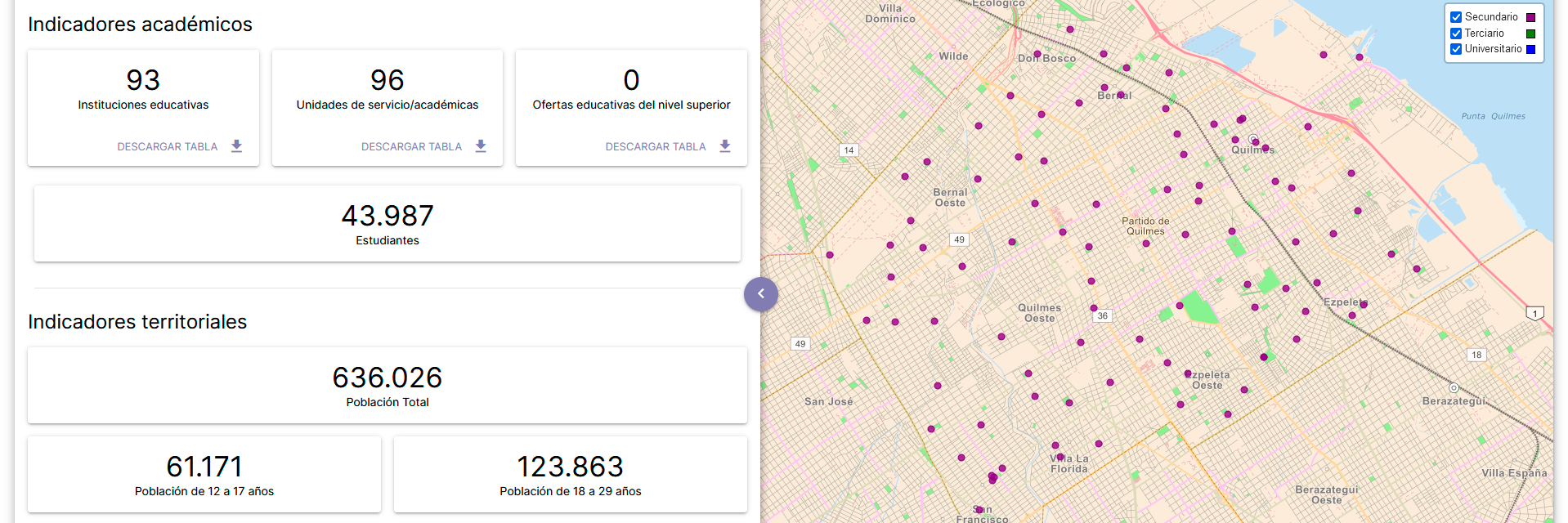Select route 36 marker on the map
This screenshot has width=1568, height=523.
tap(1102, 316)
